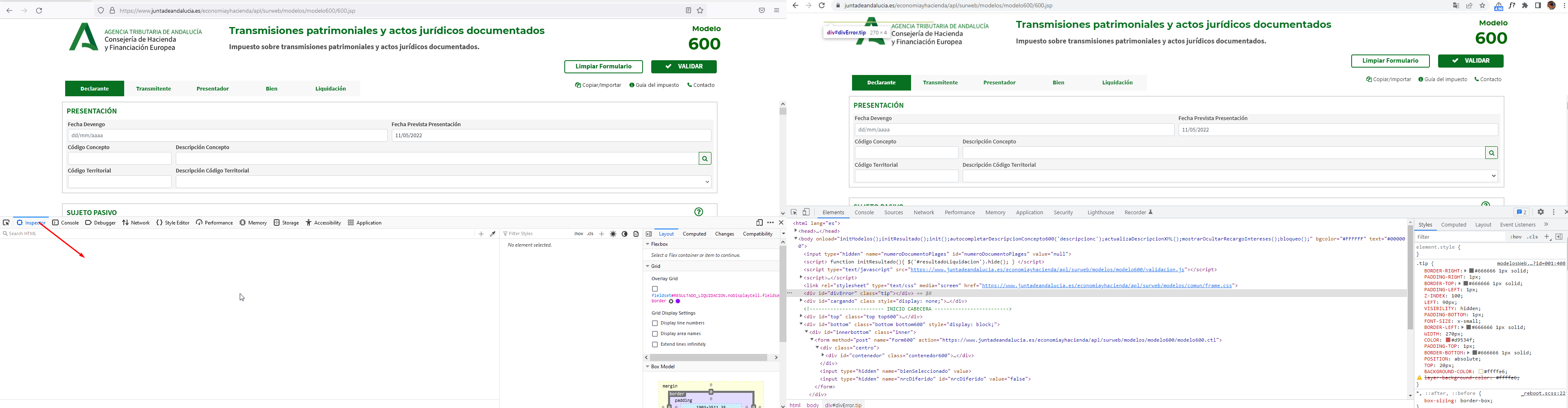Expand the div#cargando node in Chrome Elements

click(x=800, y=301)
